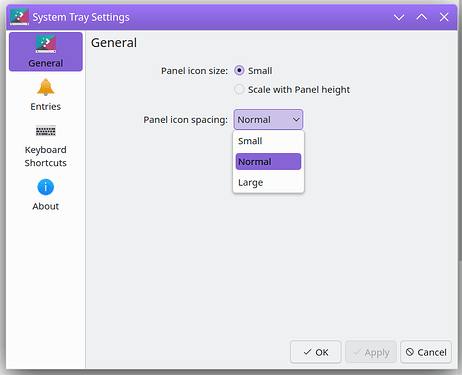Screen dimensions: 462x375
Task: Select Scale with Panel height radio
Action: (x=239, y=89)
